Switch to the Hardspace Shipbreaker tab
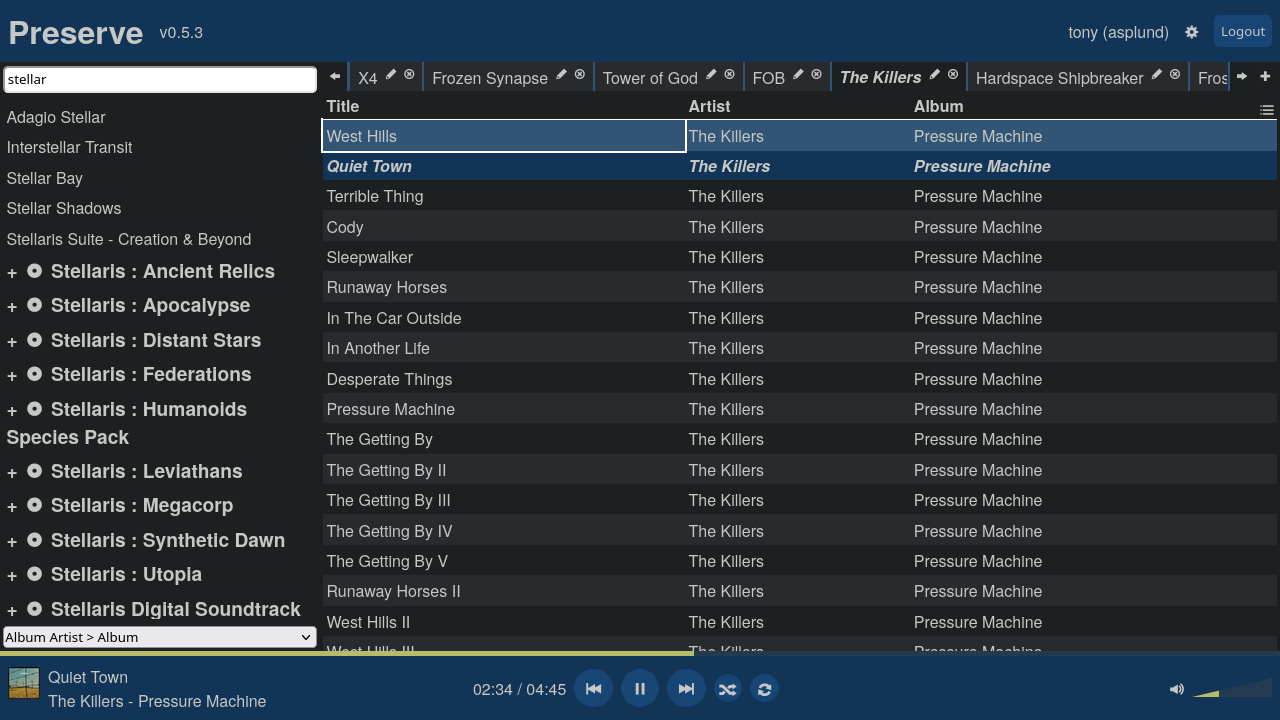The width and height of the screenshot is (1280, 720). pos(1058,78)
